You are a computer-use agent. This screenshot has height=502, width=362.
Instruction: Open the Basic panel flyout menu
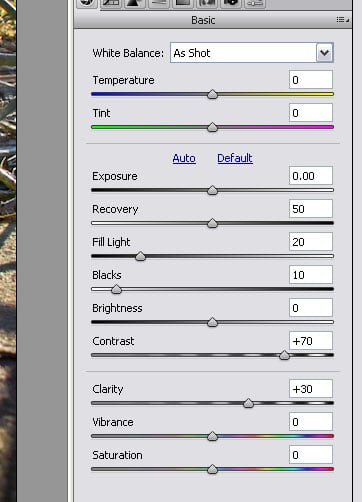click(x=343, y=20)
